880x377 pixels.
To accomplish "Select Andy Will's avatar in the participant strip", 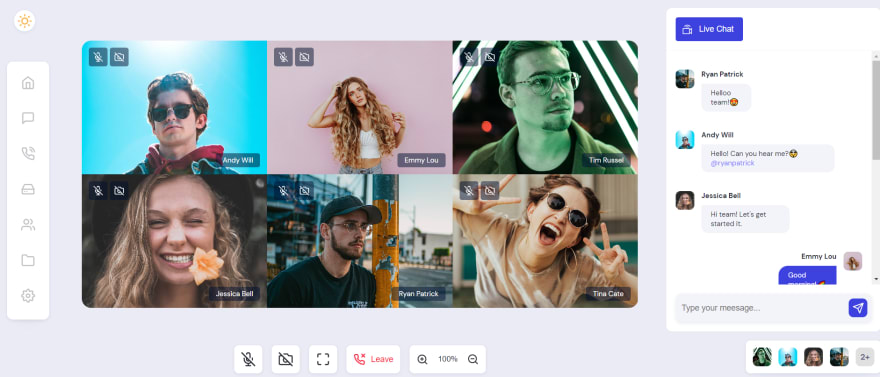I will click(788, 357).
